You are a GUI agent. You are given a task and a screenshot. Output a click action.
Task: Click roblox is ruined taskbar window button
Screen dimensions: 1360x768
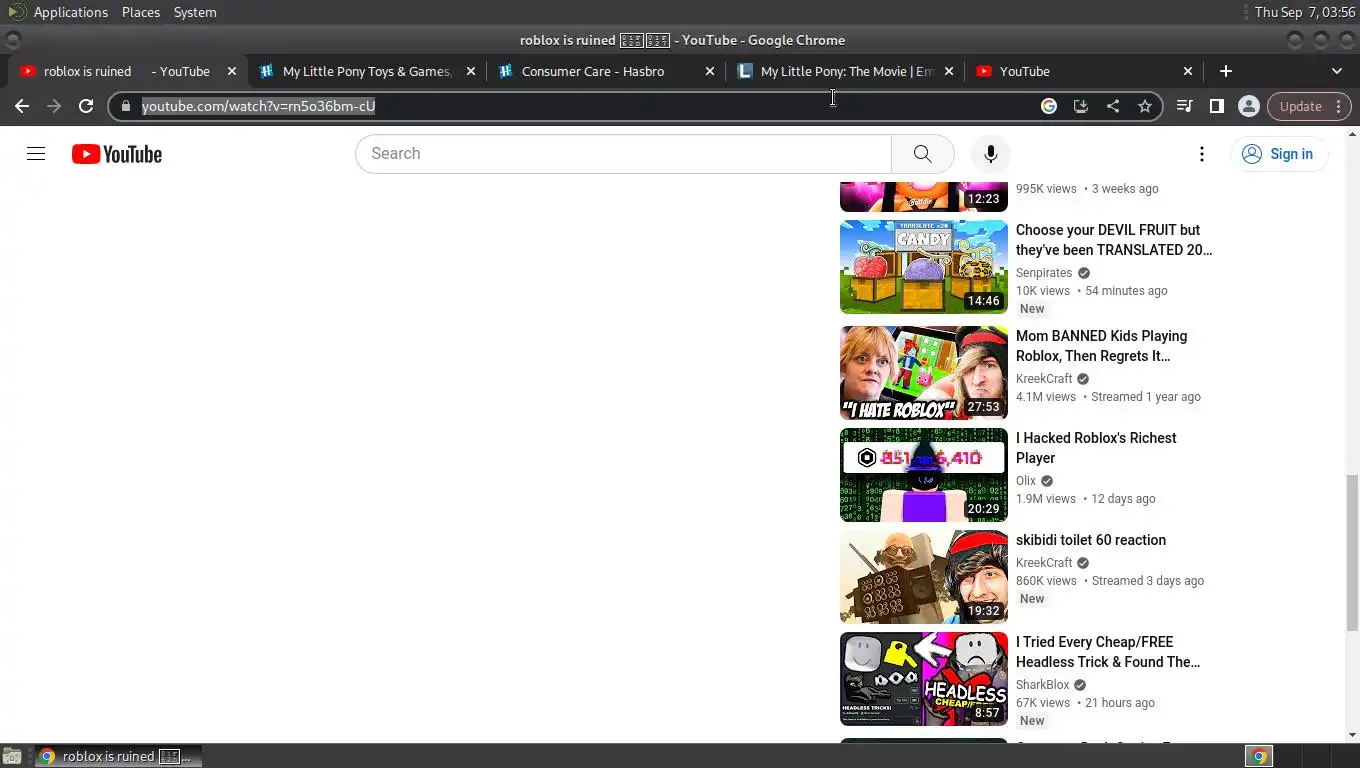point(120,756)
